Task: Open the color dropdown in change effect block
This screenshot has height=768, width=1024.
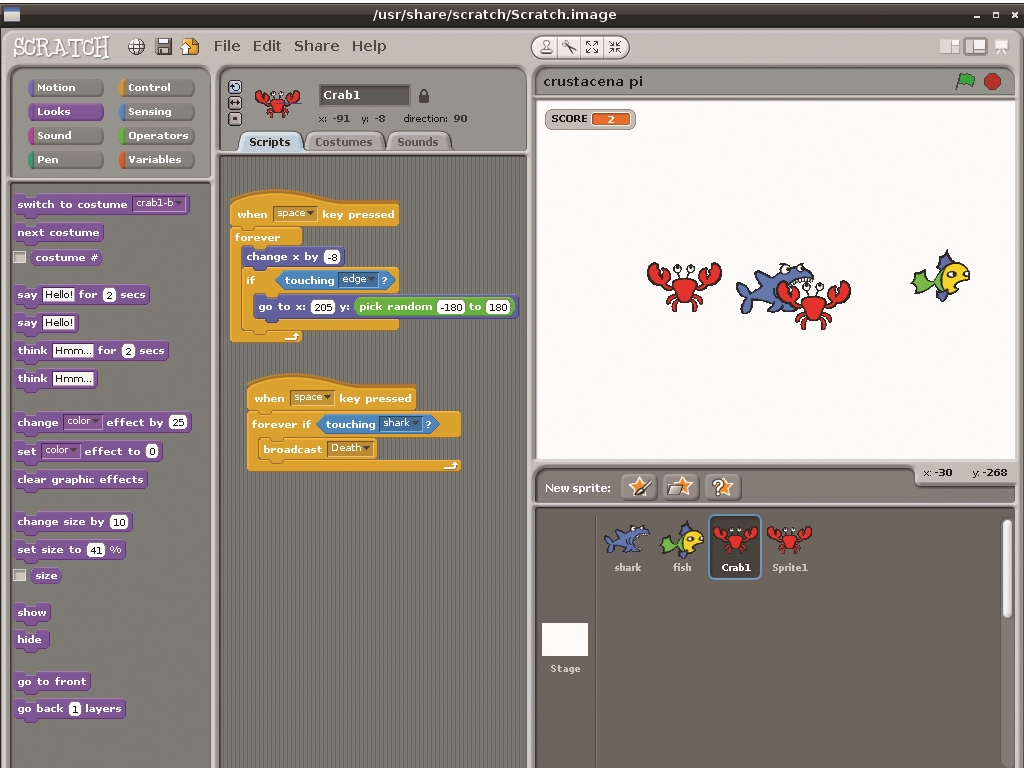Action: click(82, 422)
